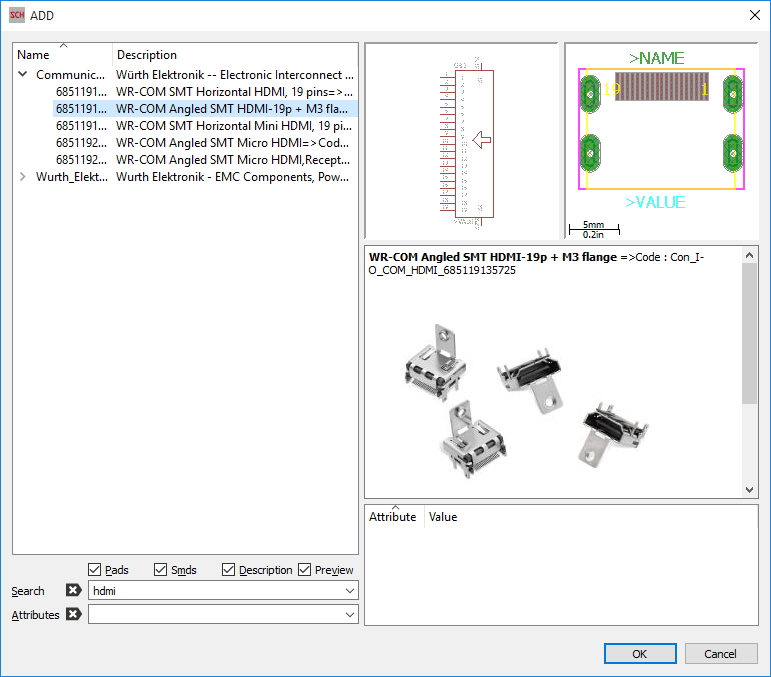Select WR-COM Angled SMT HDMI-19p + M3 flange row
This screenshot has height=677, width=771.
(204, 109)
